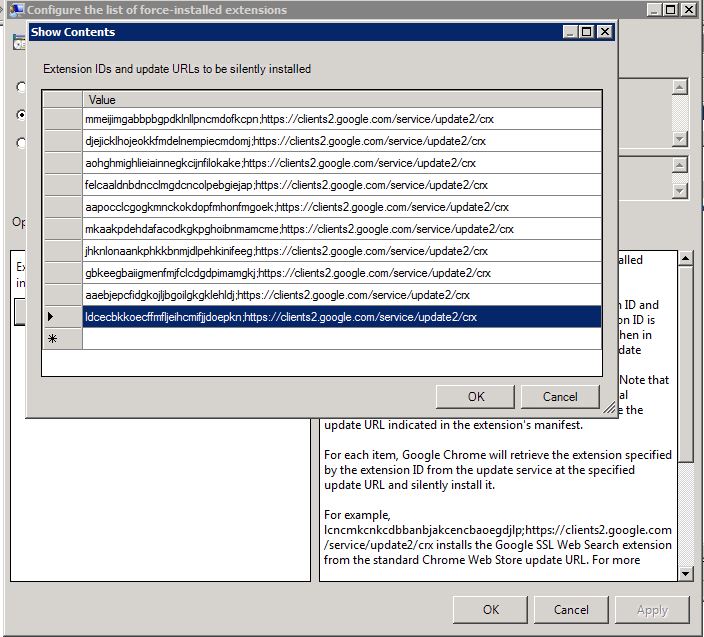
Task: Click the greyed-out Apply button
Action: click(652, 610)
